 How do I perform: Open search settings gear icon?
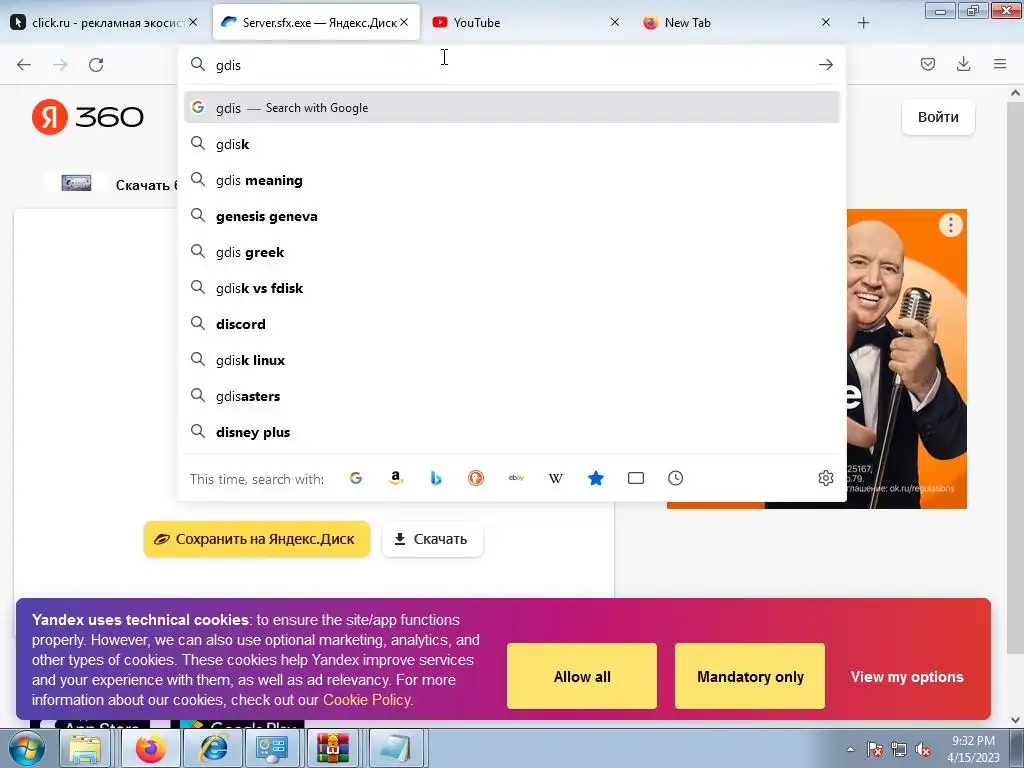click(825, 478)
